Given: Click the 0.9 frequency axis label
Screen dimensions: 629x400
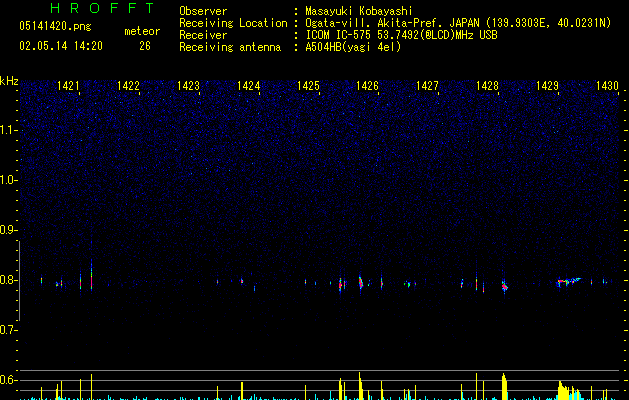Looking at the screenshot, I should click(8, 230).
